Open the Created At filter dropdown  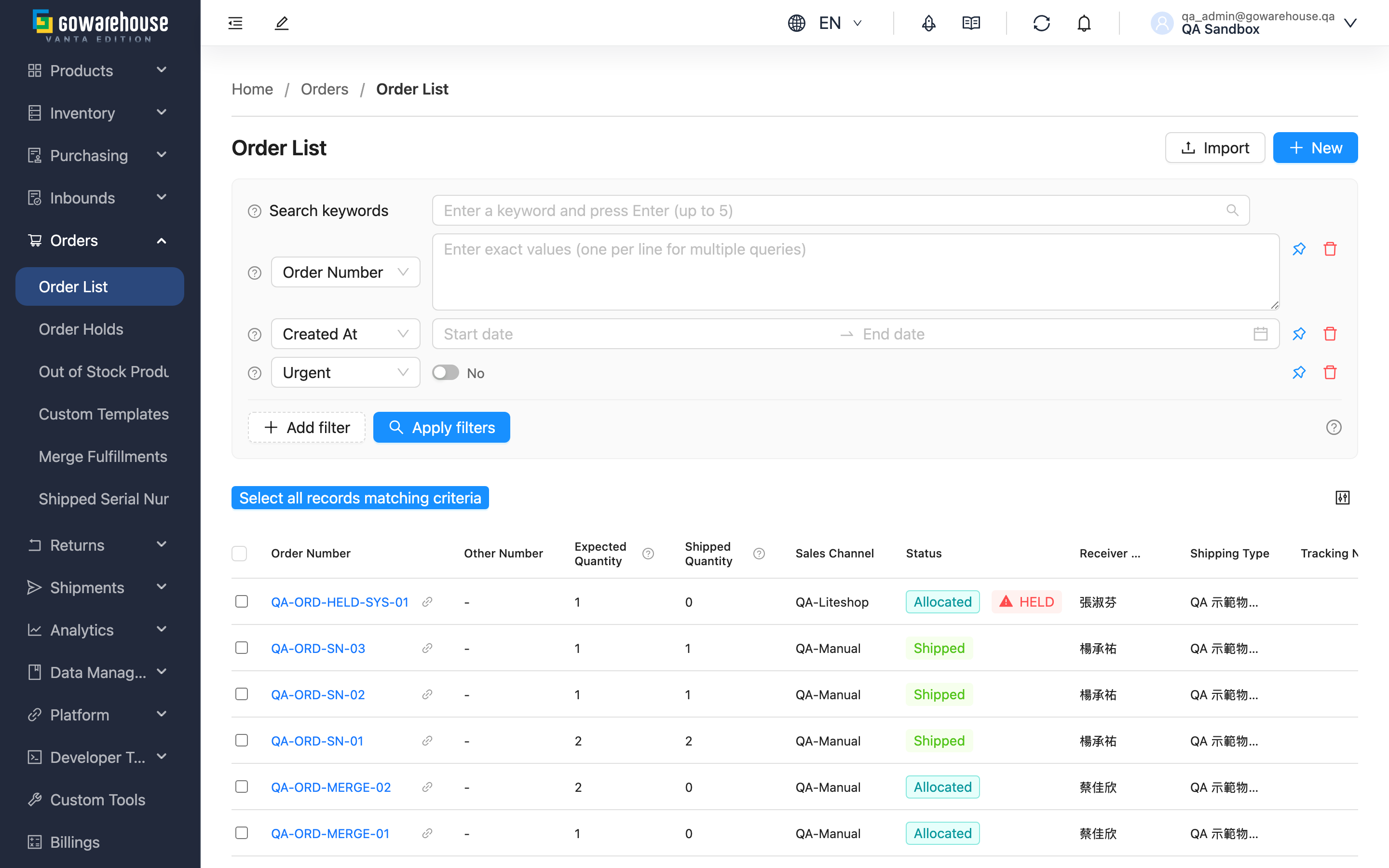click(x=345, y=334)
